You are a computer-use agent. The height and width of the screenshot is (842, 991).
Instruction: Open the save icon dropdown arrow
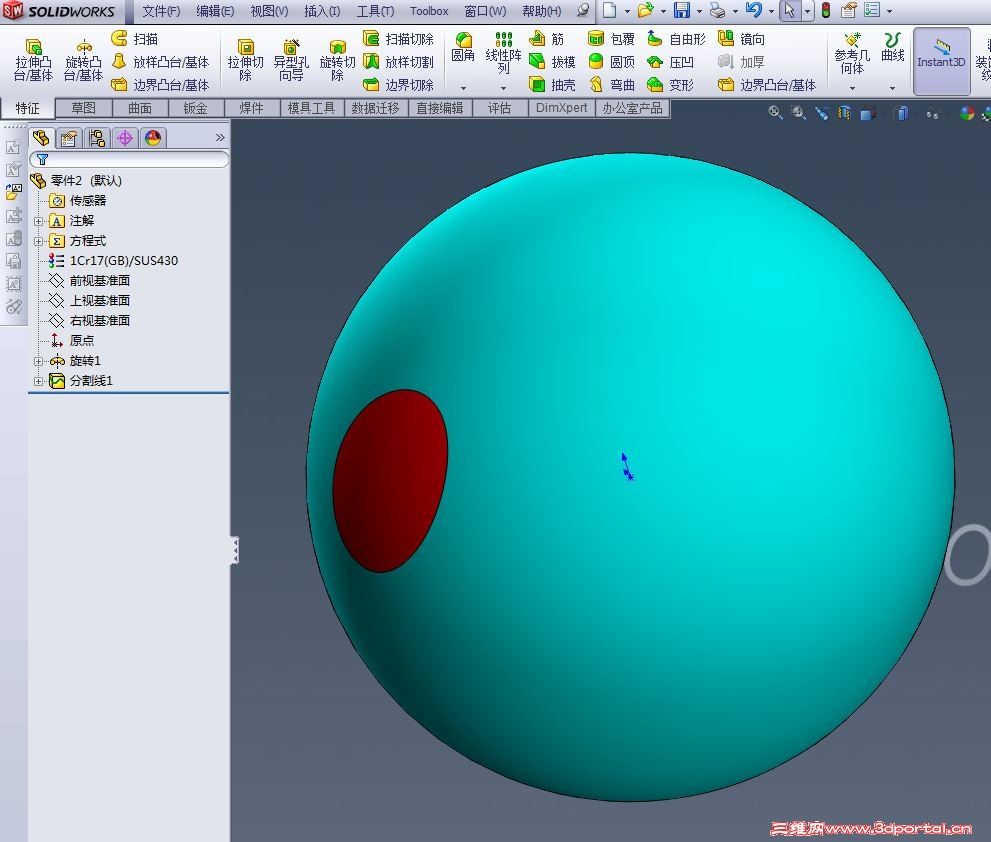point(699,11)
